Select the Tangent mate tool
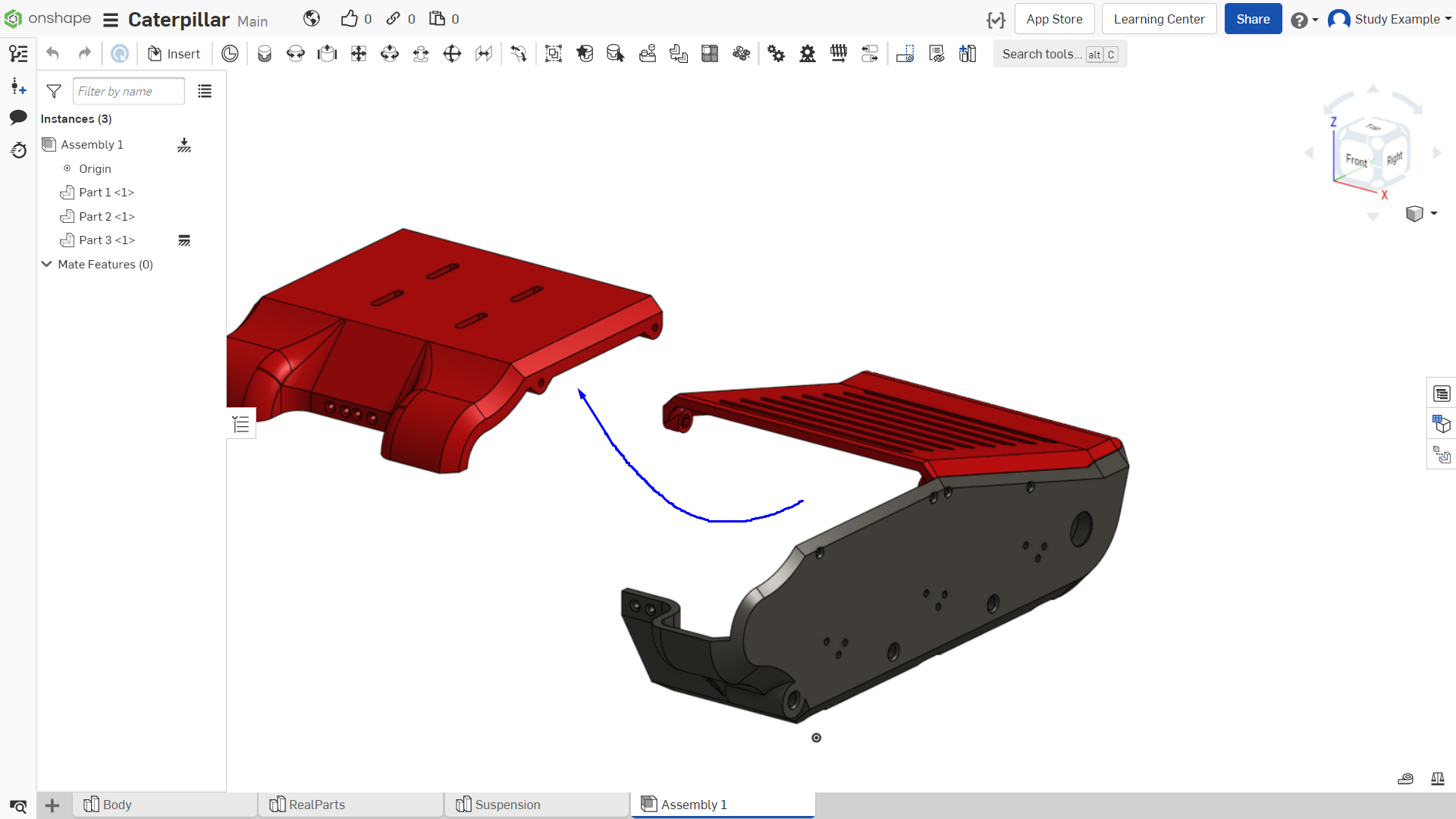The image size is (1456, 819). click(519, 54)
